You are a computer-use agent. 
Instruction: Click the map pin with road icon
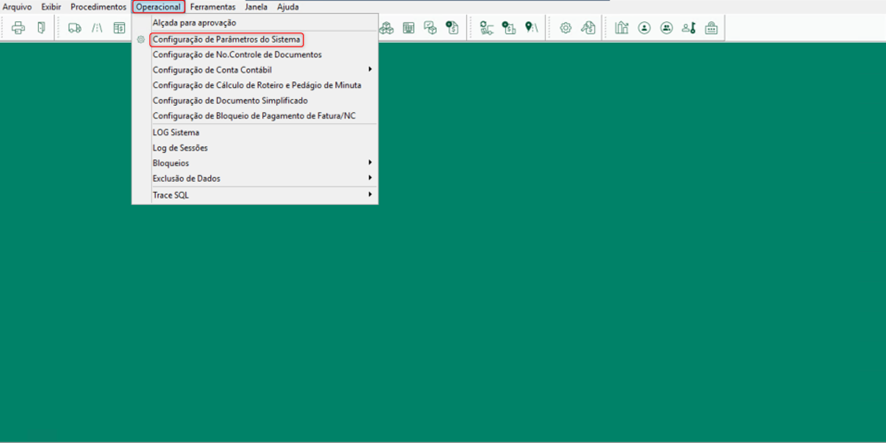(531, 28)
